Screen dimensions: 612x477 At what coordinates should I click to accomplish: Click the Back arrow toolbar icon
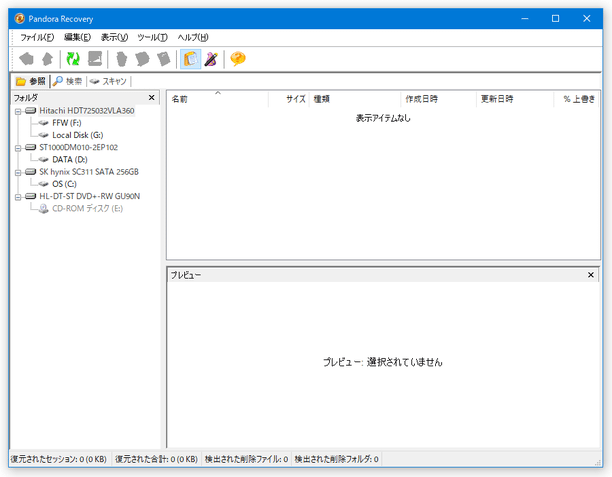coord(27,59)
